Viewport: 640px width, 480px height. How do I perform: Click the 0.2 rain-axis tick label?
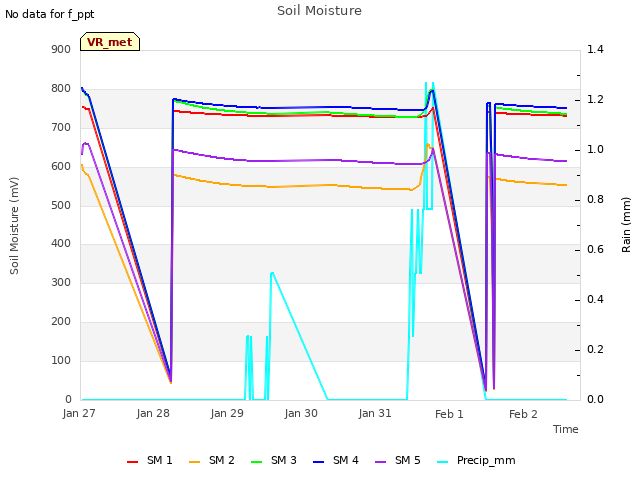point(596,349)
